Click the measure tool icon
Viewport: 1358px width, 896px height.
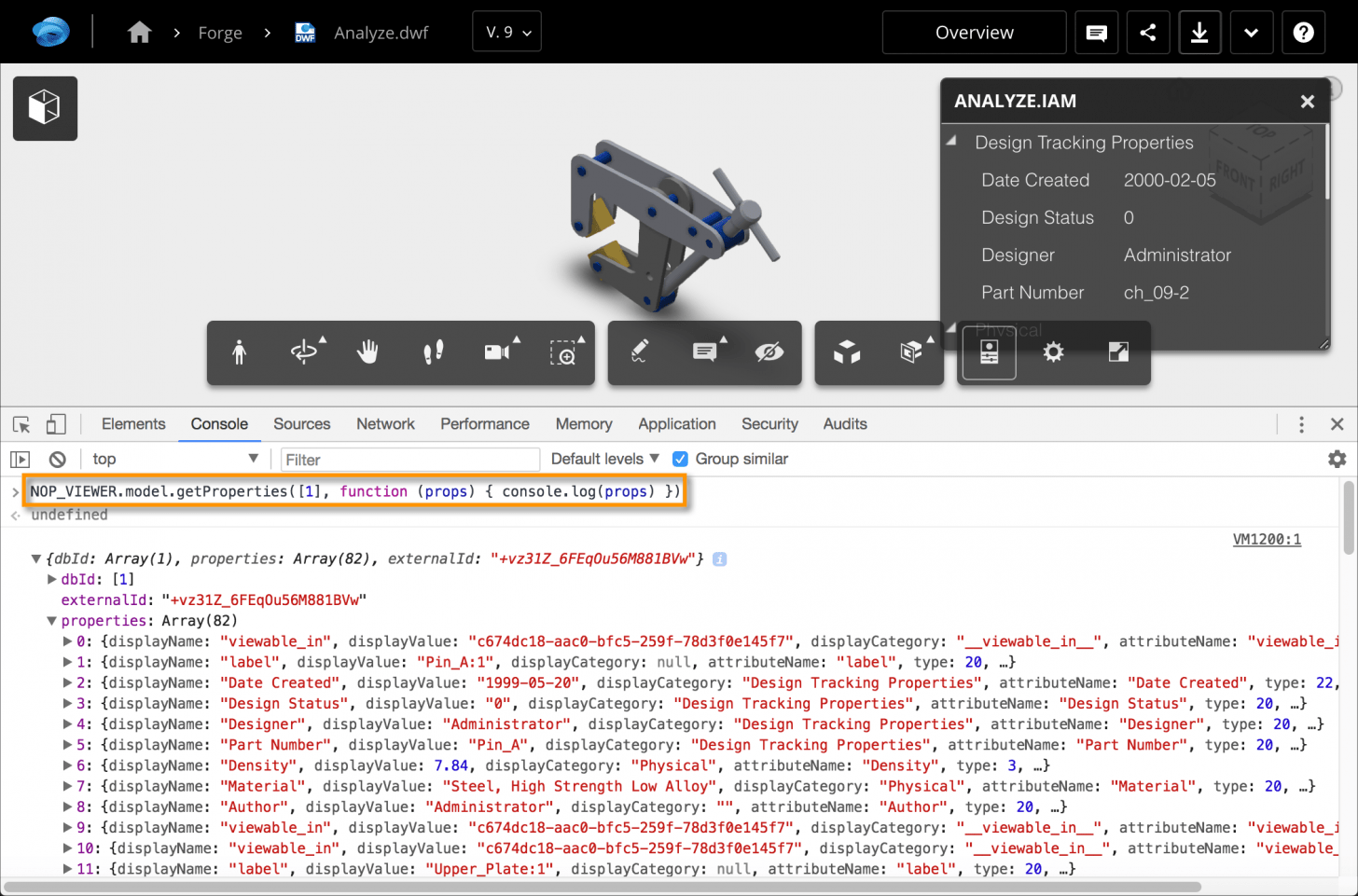point(640,352)
